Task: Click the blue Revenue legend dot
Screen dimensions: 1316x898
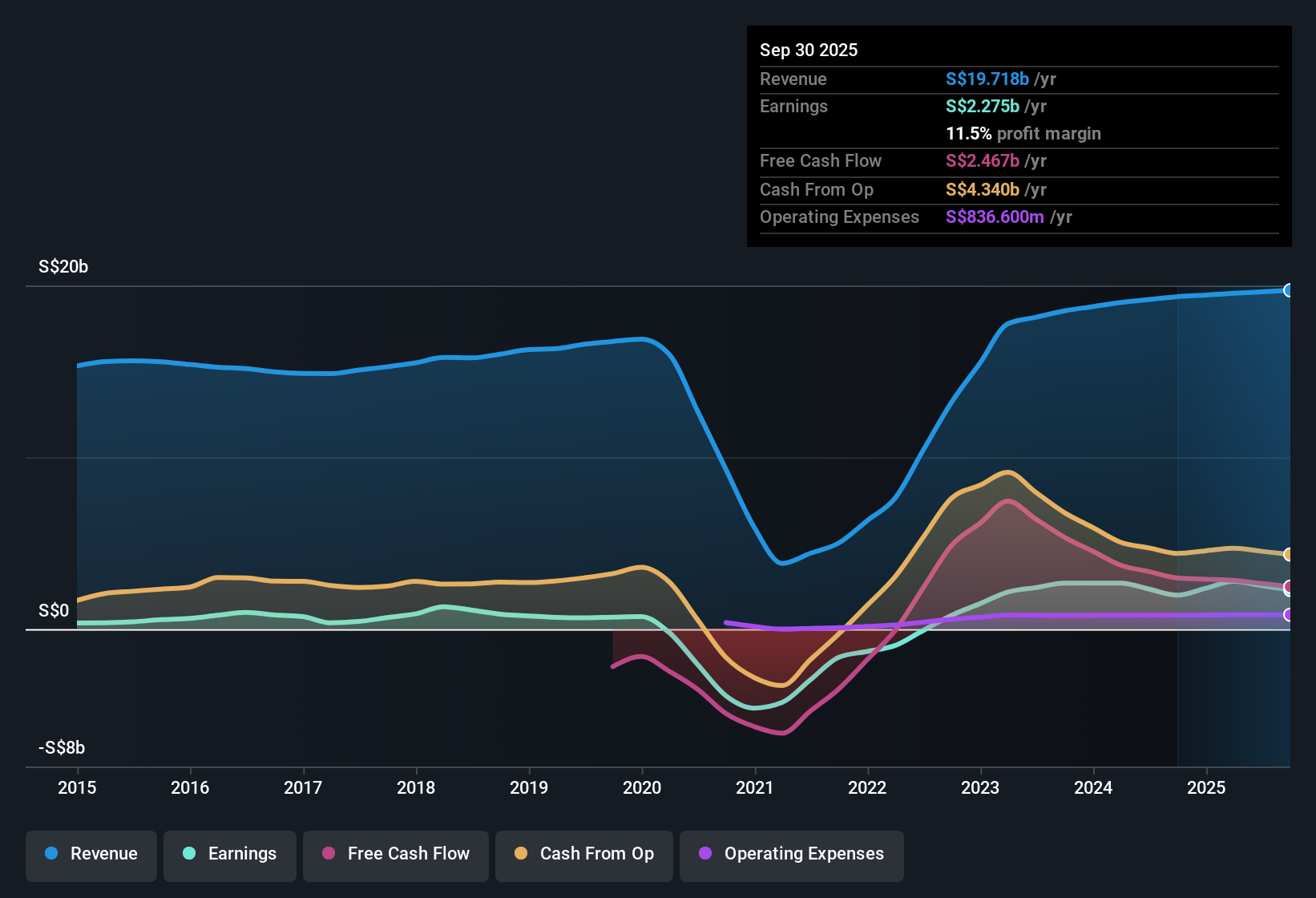Action: (x=50, y=855)
